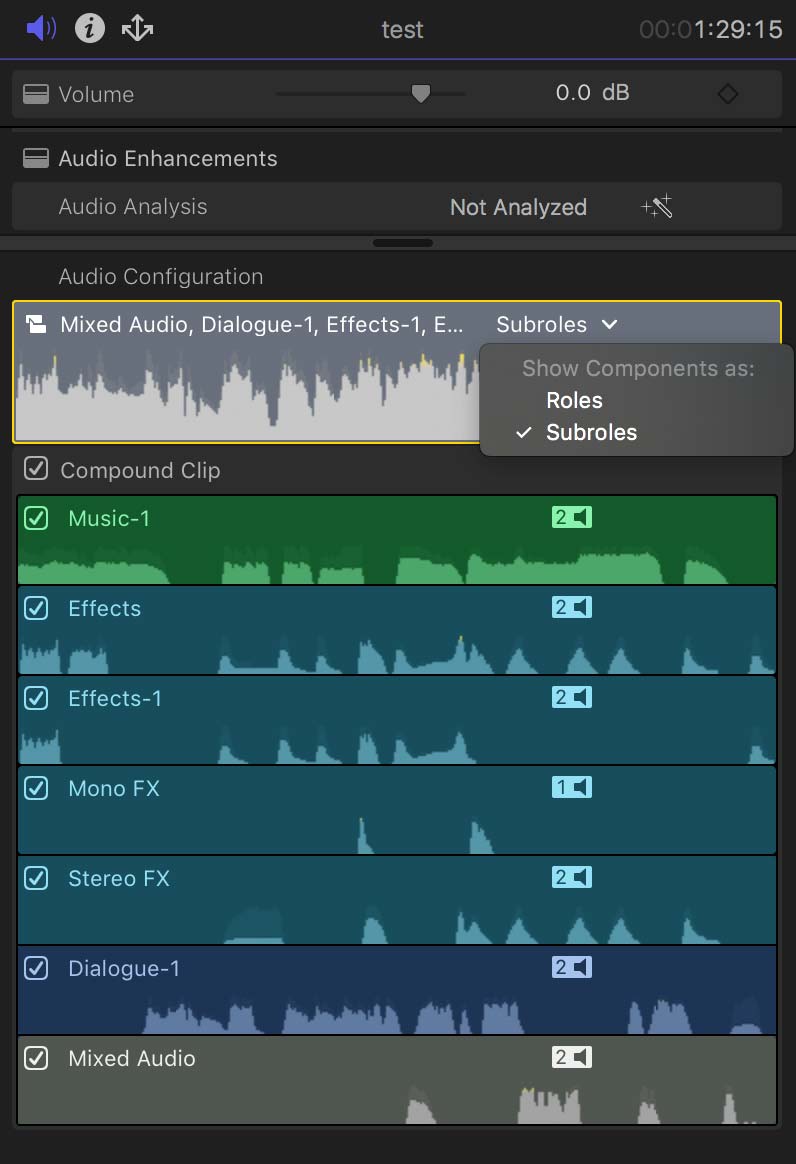Open the Audio inspector speaker icon
The height and width of the screenshot is (1164, 796).
41,29
